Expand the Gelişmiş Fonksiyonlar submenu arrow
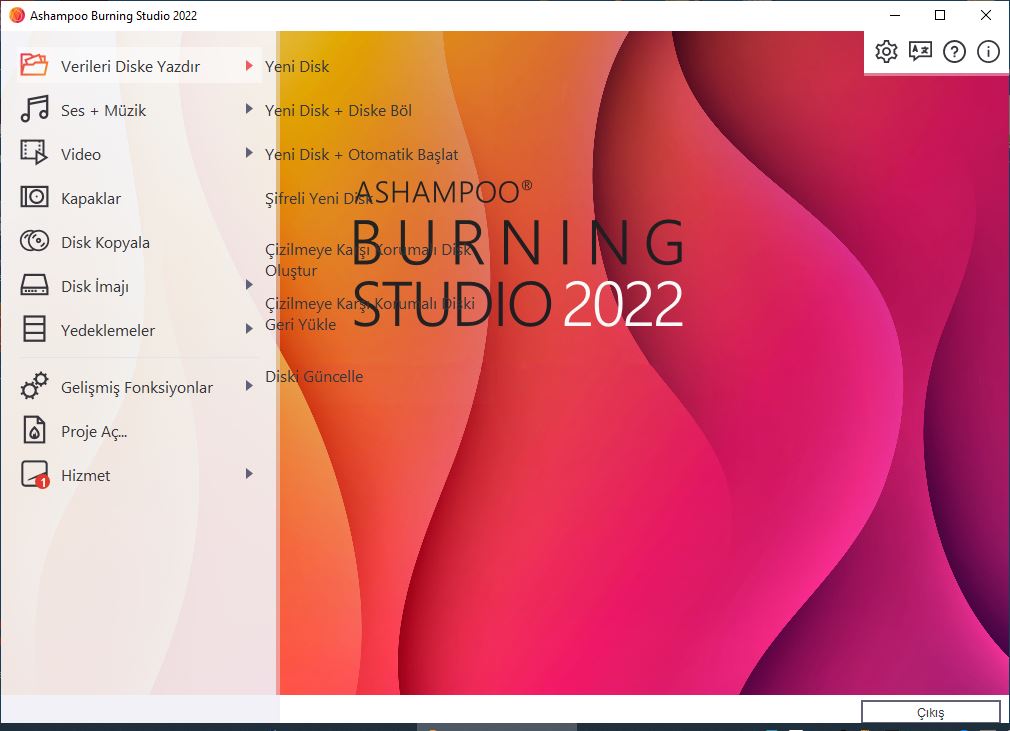1010x731 pixels. pyautogui.click(x=249, y=386)
